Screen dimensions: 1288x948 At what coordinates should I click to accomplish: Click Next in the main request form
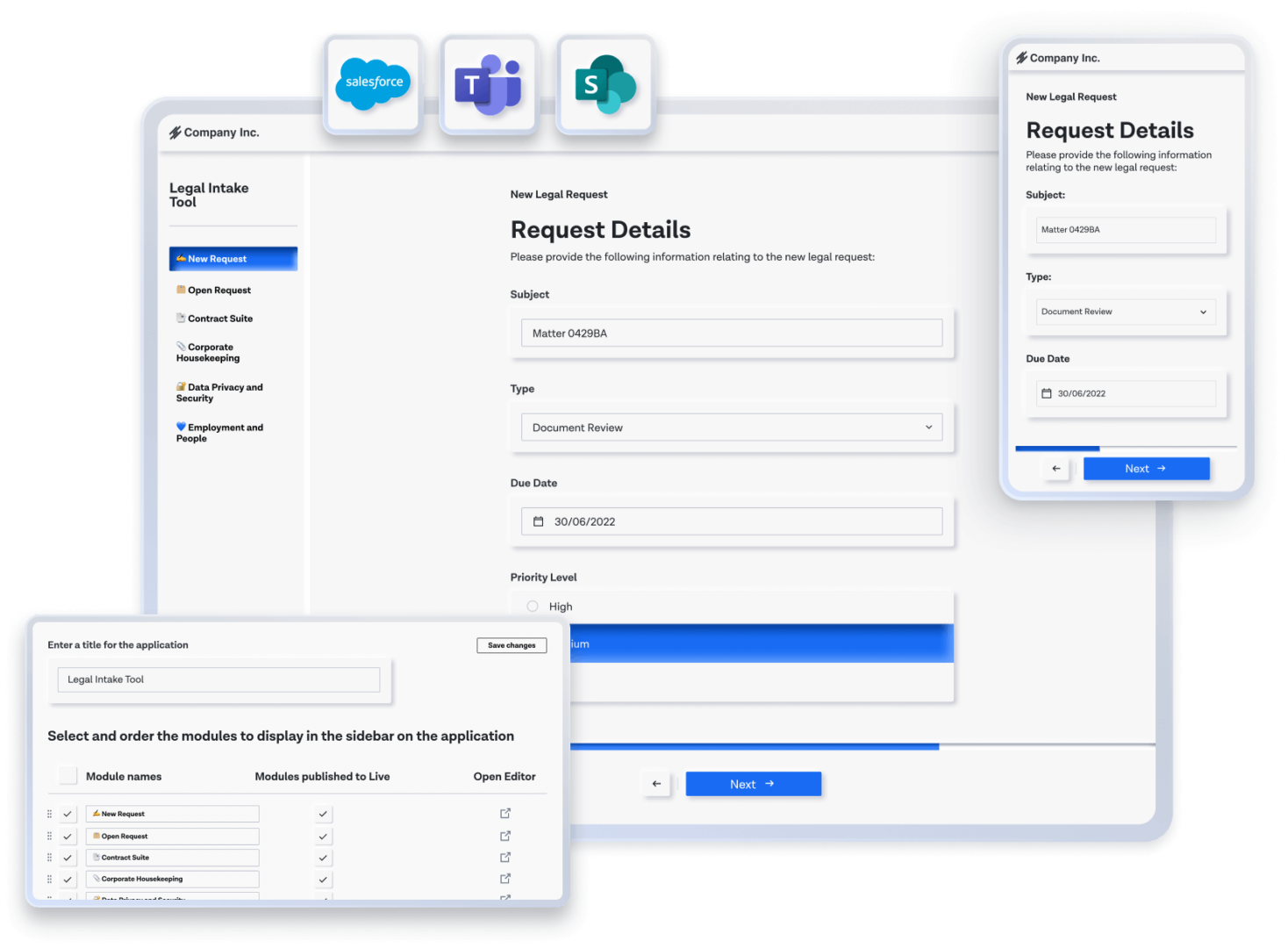click(x=753, y=784)
